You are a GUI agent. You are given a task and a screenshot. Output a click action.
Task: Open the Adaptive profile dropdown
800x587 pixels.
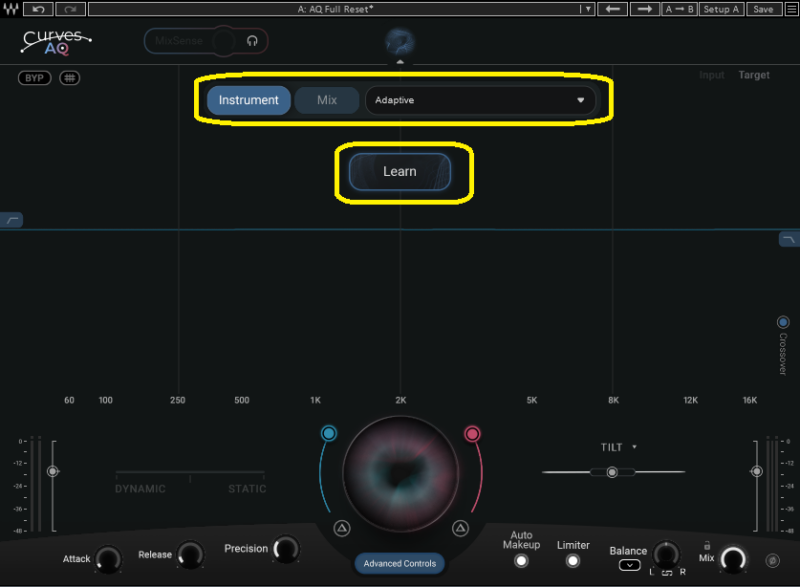coord(480,100)
